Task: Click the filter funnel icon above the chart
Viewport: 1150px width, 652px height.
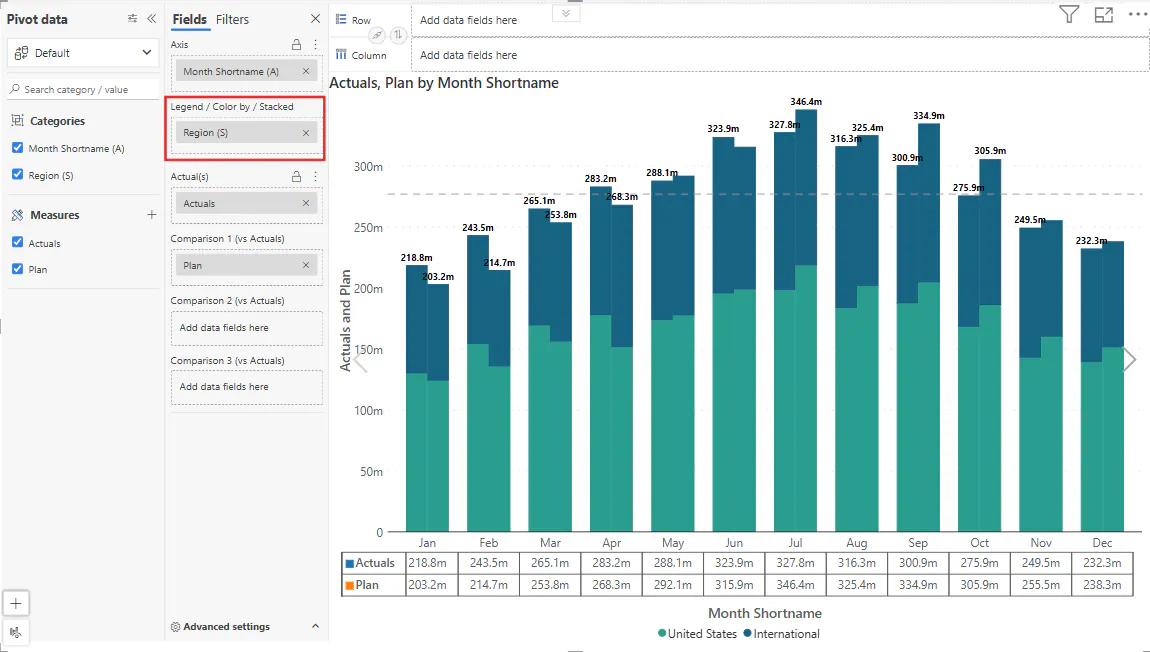Action: tap(1069, 15)
